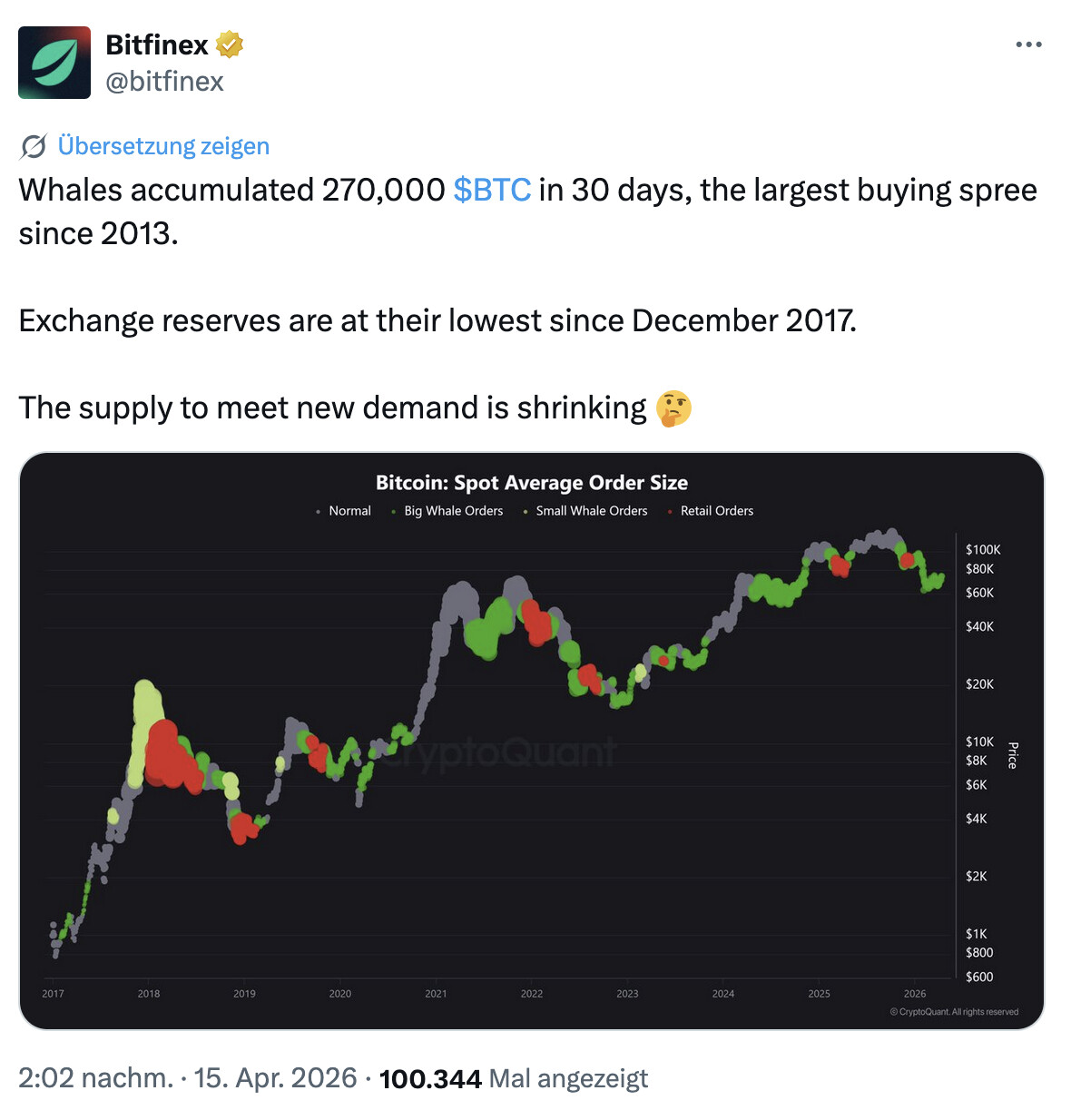Open the $BTC cashtag link

[x=492, y=190]
